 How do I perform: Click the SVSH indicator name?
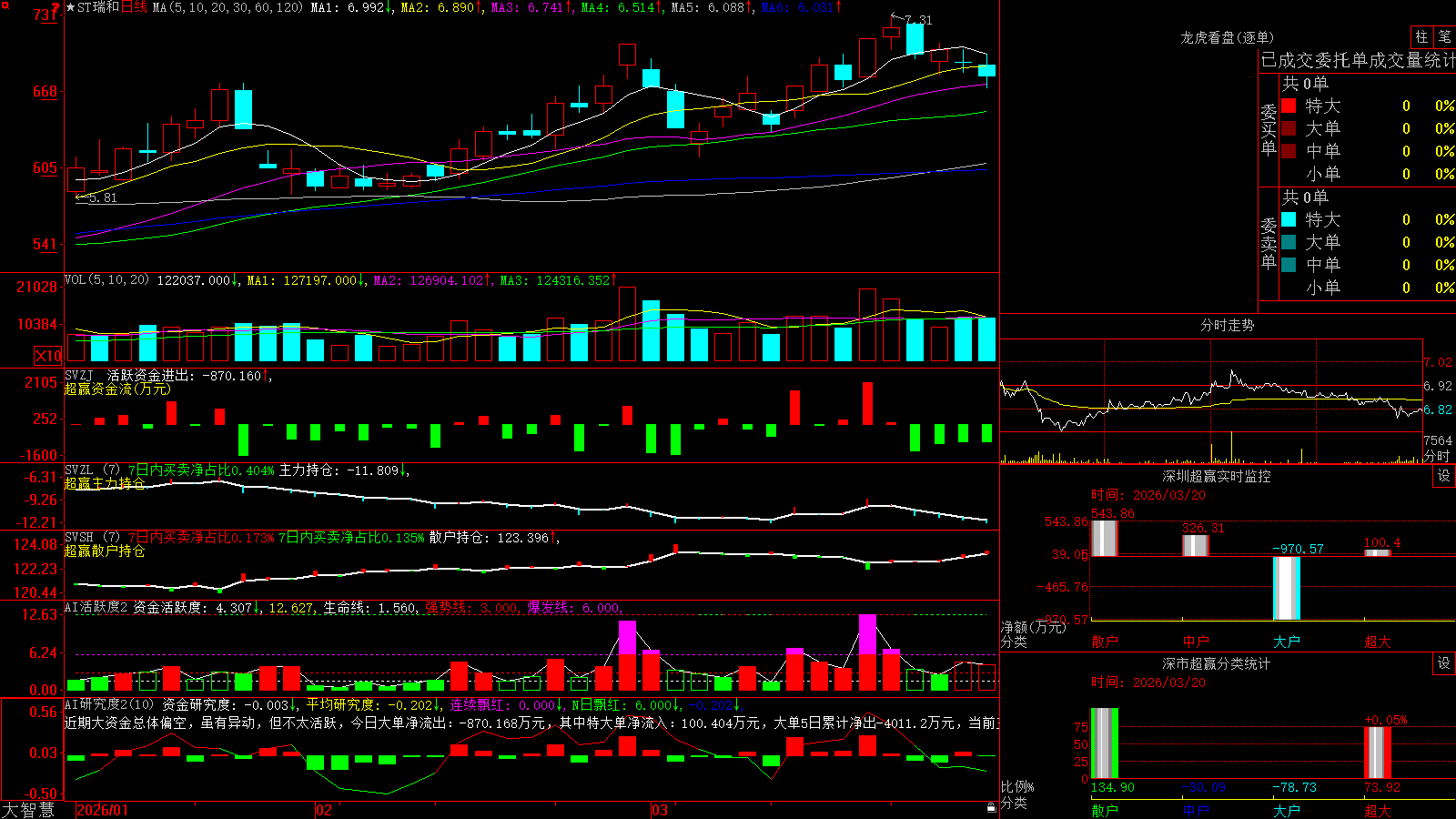[x=79, y=538]
